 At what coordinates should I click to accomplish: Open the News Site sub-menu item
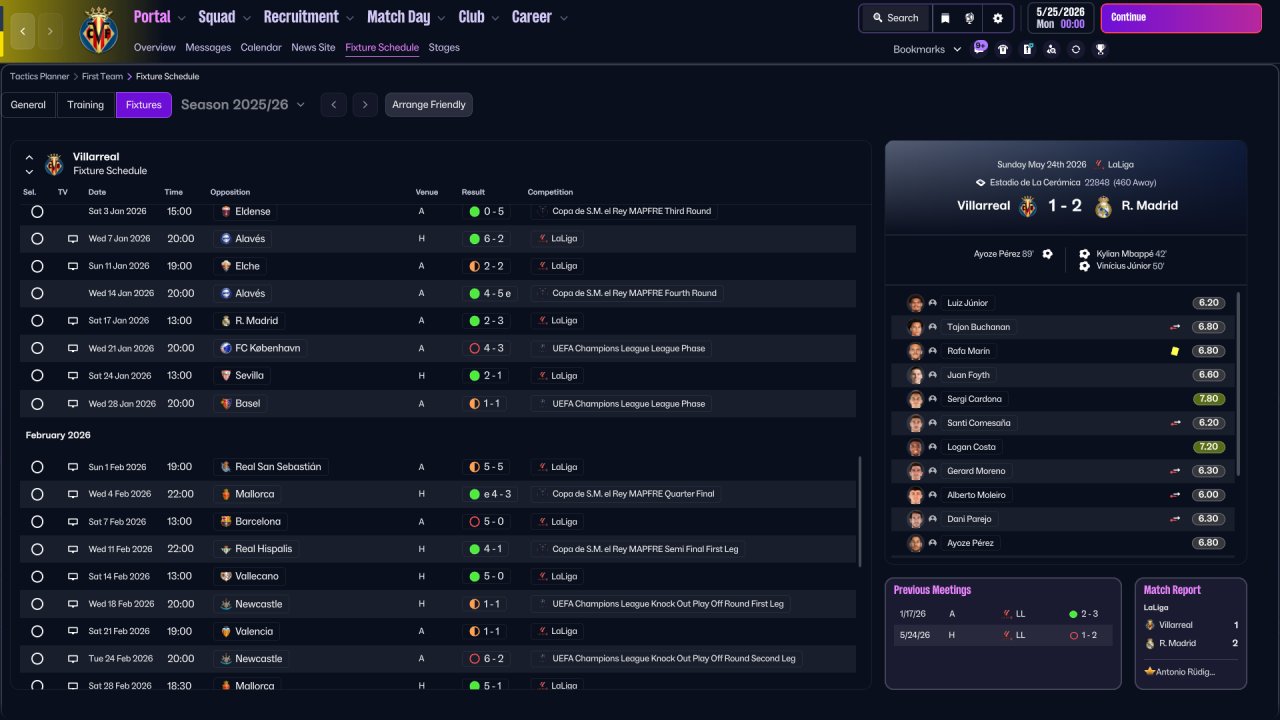(x=313, y=47)
